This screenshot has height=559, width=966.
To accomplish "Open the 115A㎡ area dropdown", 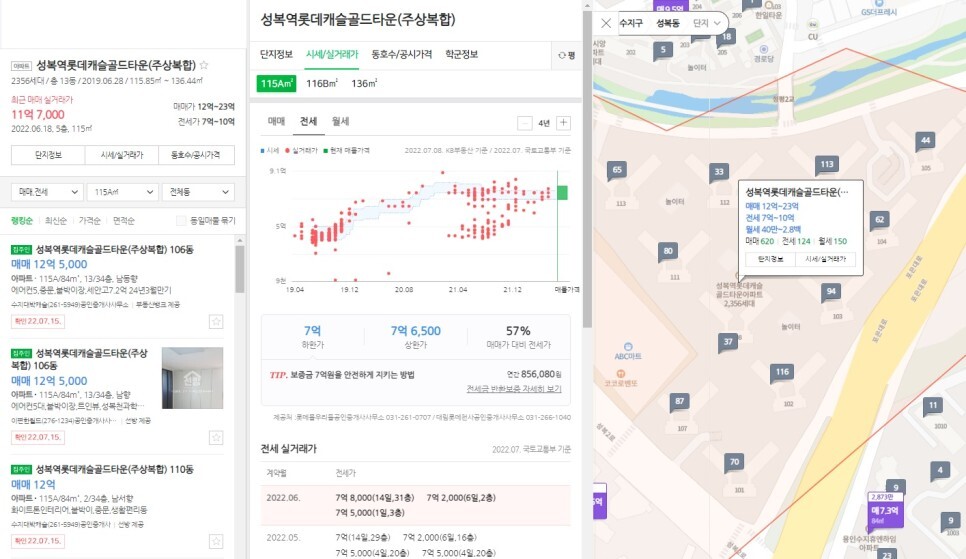I will pos(122,192).
